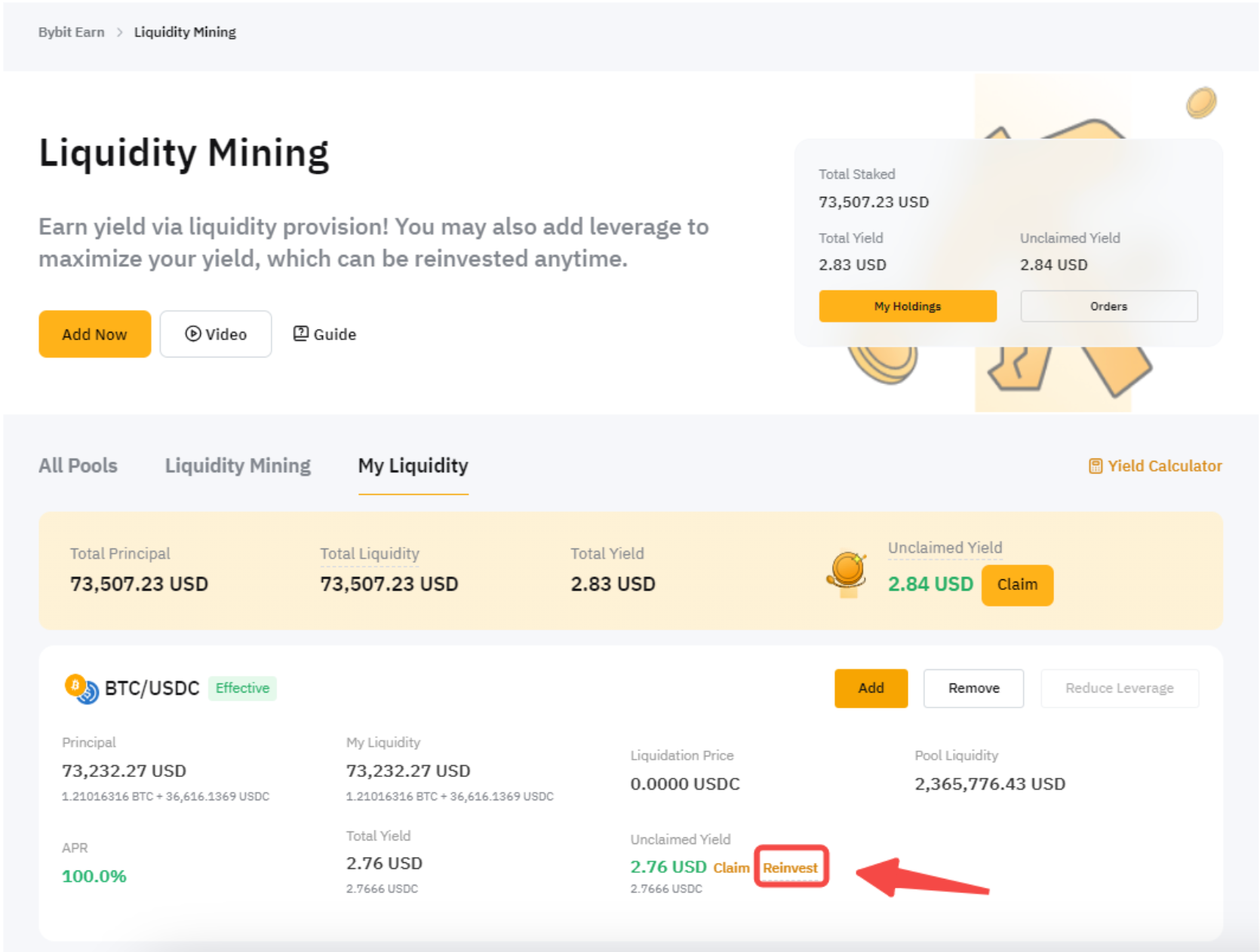Open My Holdings from summary card

907,306
